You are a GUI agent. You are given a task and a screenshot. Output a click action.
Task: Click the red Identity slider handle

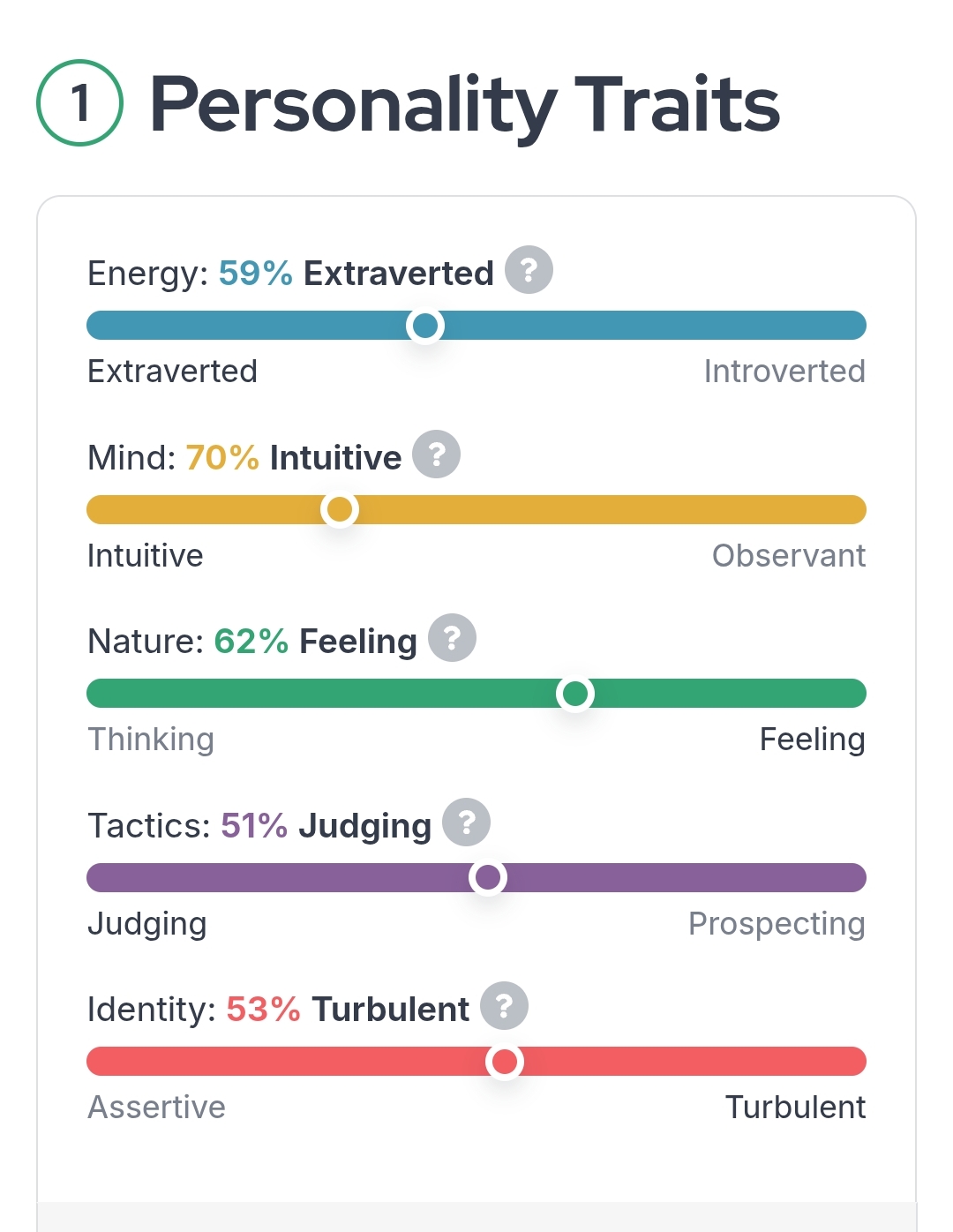[x=505, y=1062]
